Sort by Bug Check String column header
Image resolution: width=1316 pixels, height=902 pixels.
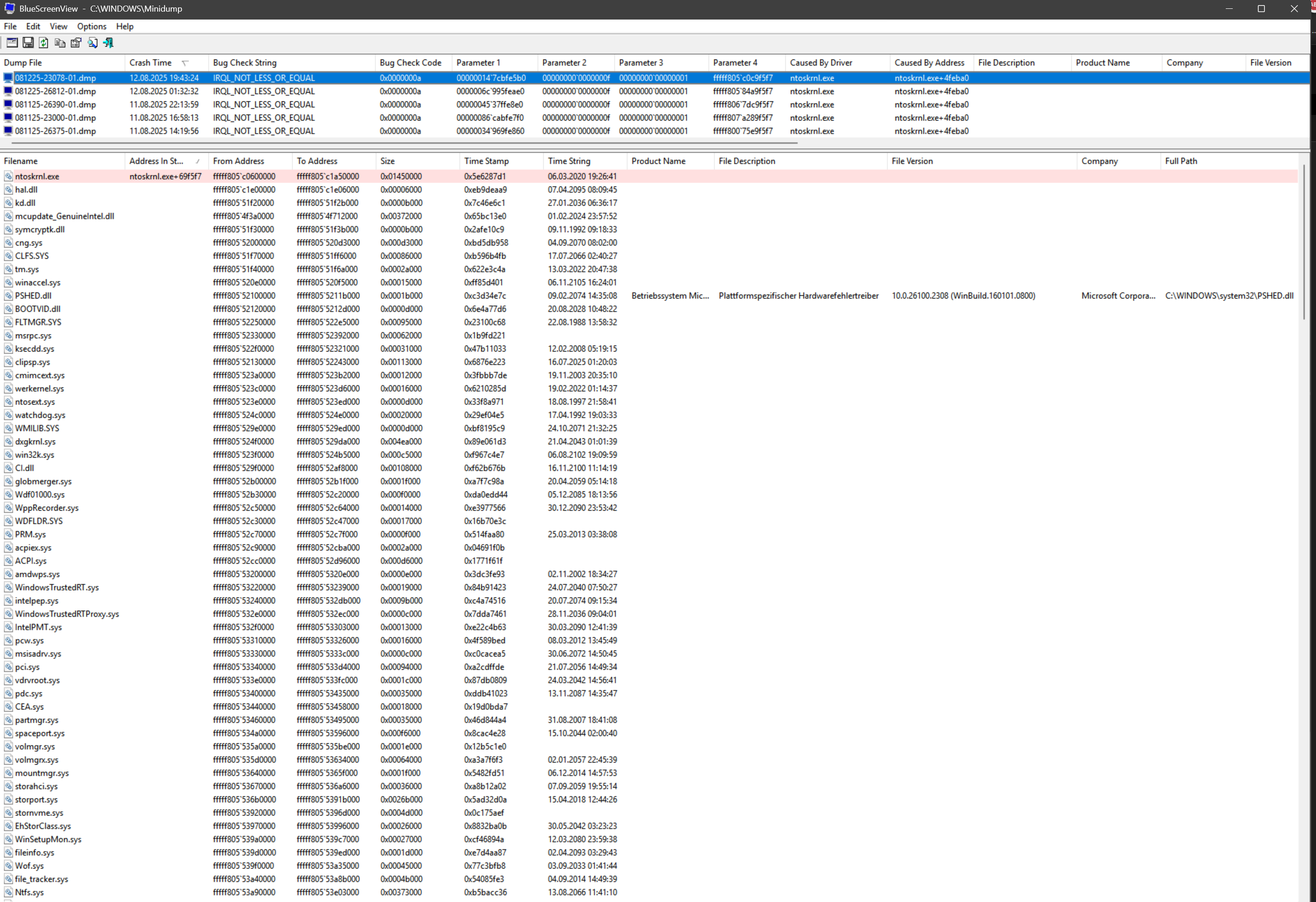tap(244, 62)
